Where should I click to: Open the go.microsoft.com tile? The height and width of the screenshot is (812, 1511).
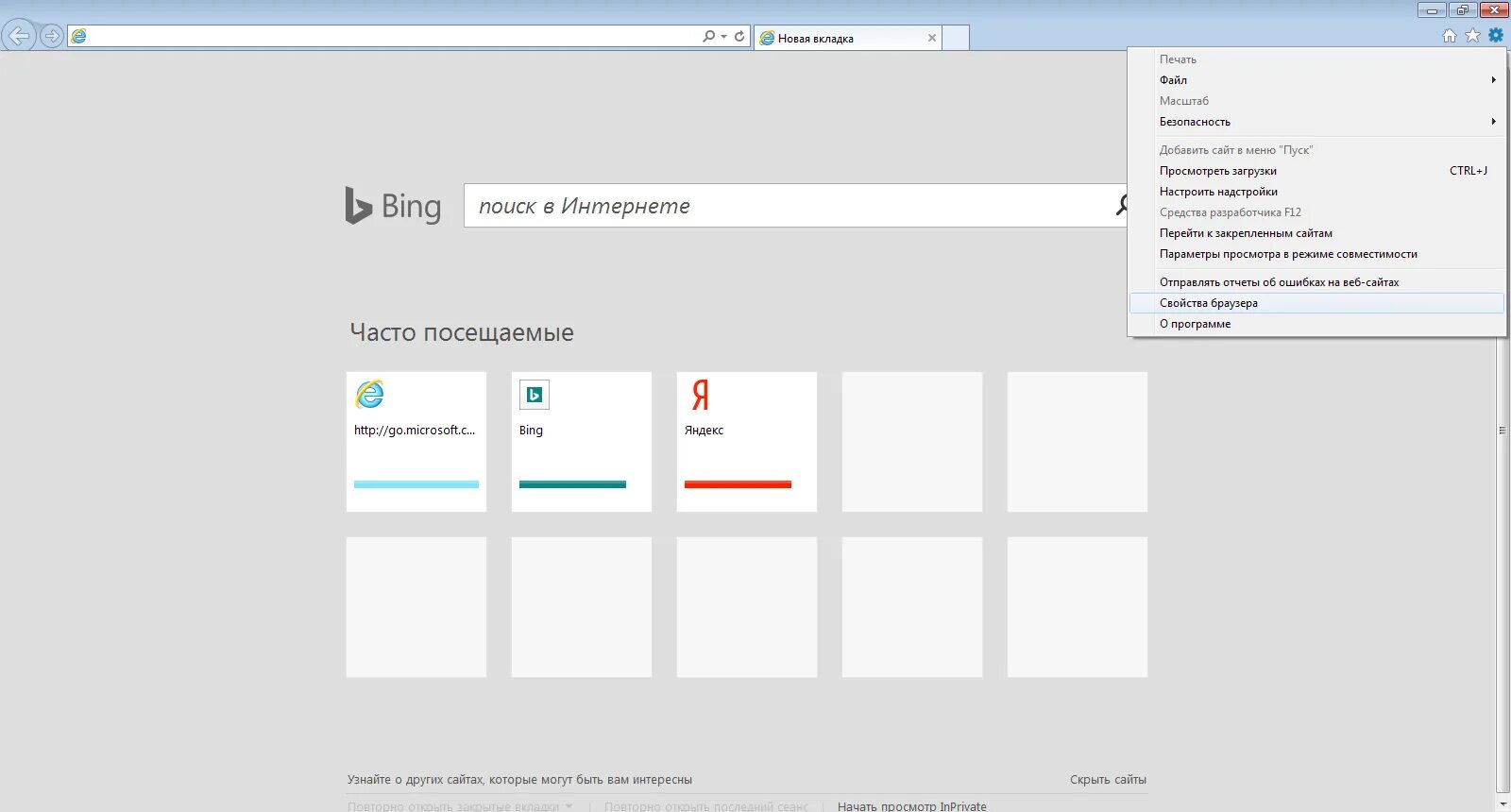click(x=416, y=442)
